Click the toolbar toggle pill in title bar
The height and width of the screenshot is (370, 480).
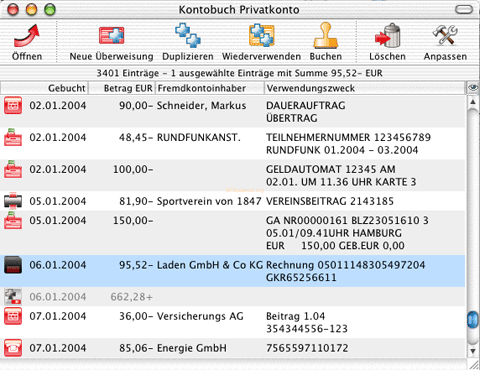pyautogui.click(x=464, y=9)
